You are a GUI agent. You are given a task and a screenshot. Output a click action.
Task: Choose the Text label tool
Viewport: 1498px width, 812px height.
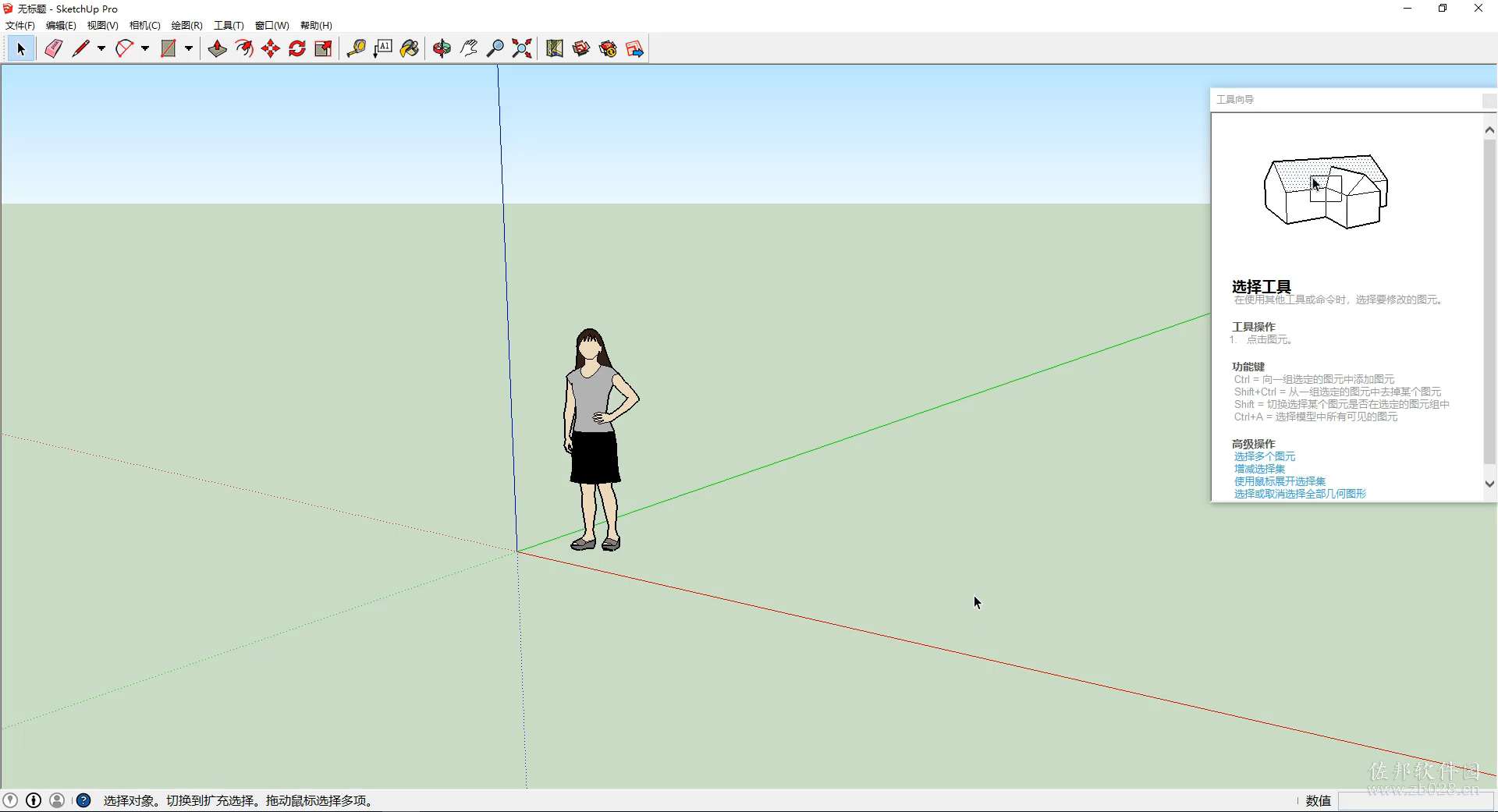(383, 49)
